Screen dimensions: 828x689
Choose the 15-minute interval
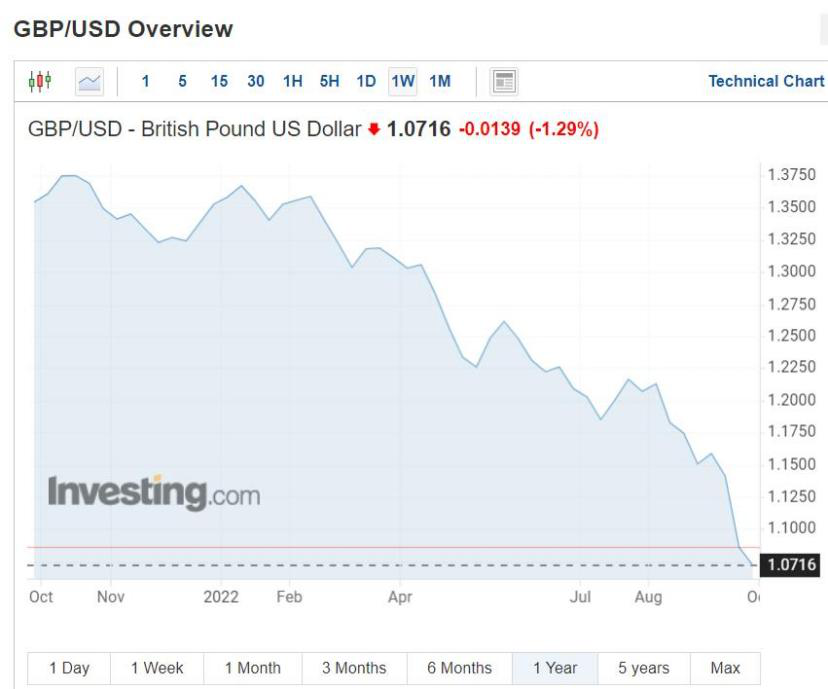click(219, 82)
